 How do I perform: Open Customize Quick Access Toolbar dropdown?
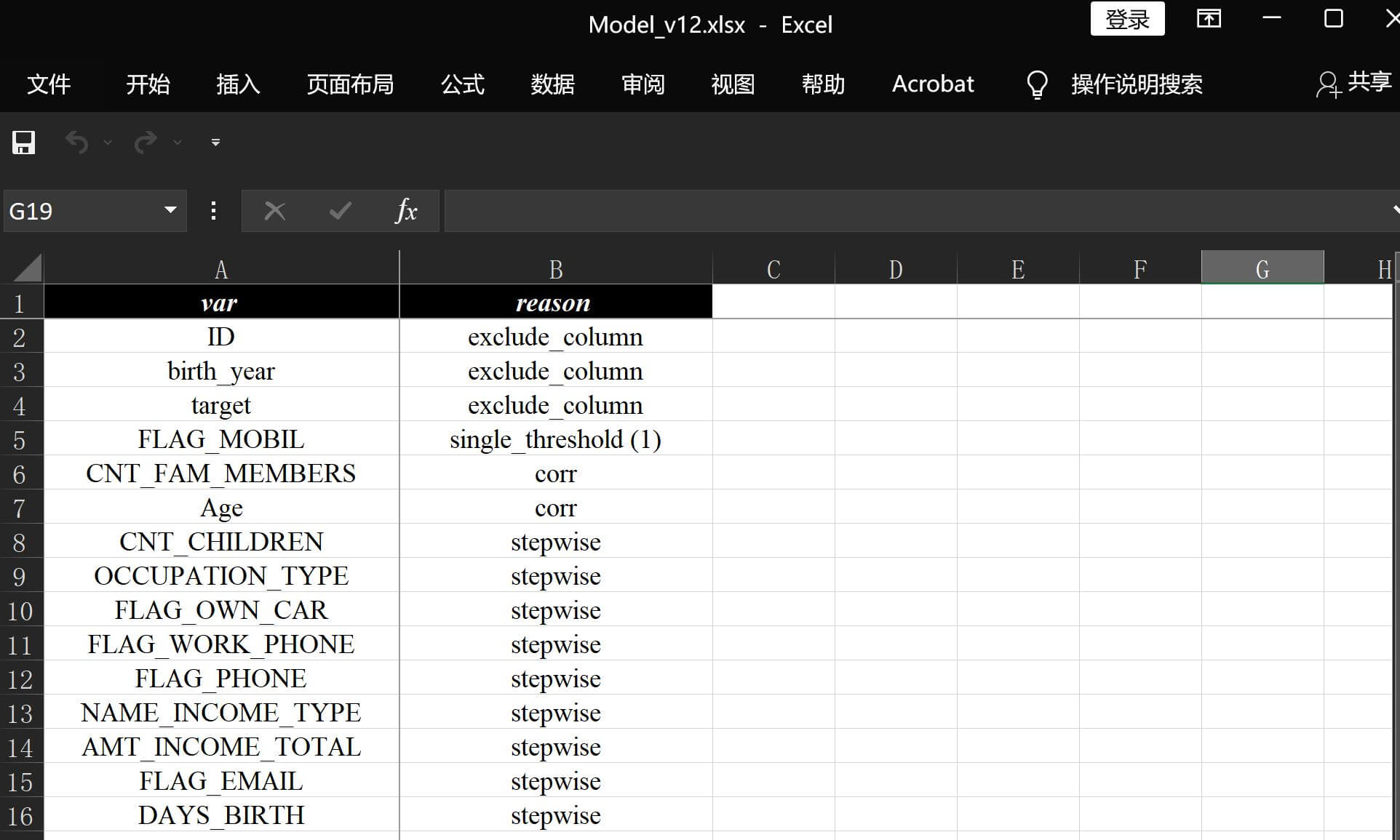[215, 143]
